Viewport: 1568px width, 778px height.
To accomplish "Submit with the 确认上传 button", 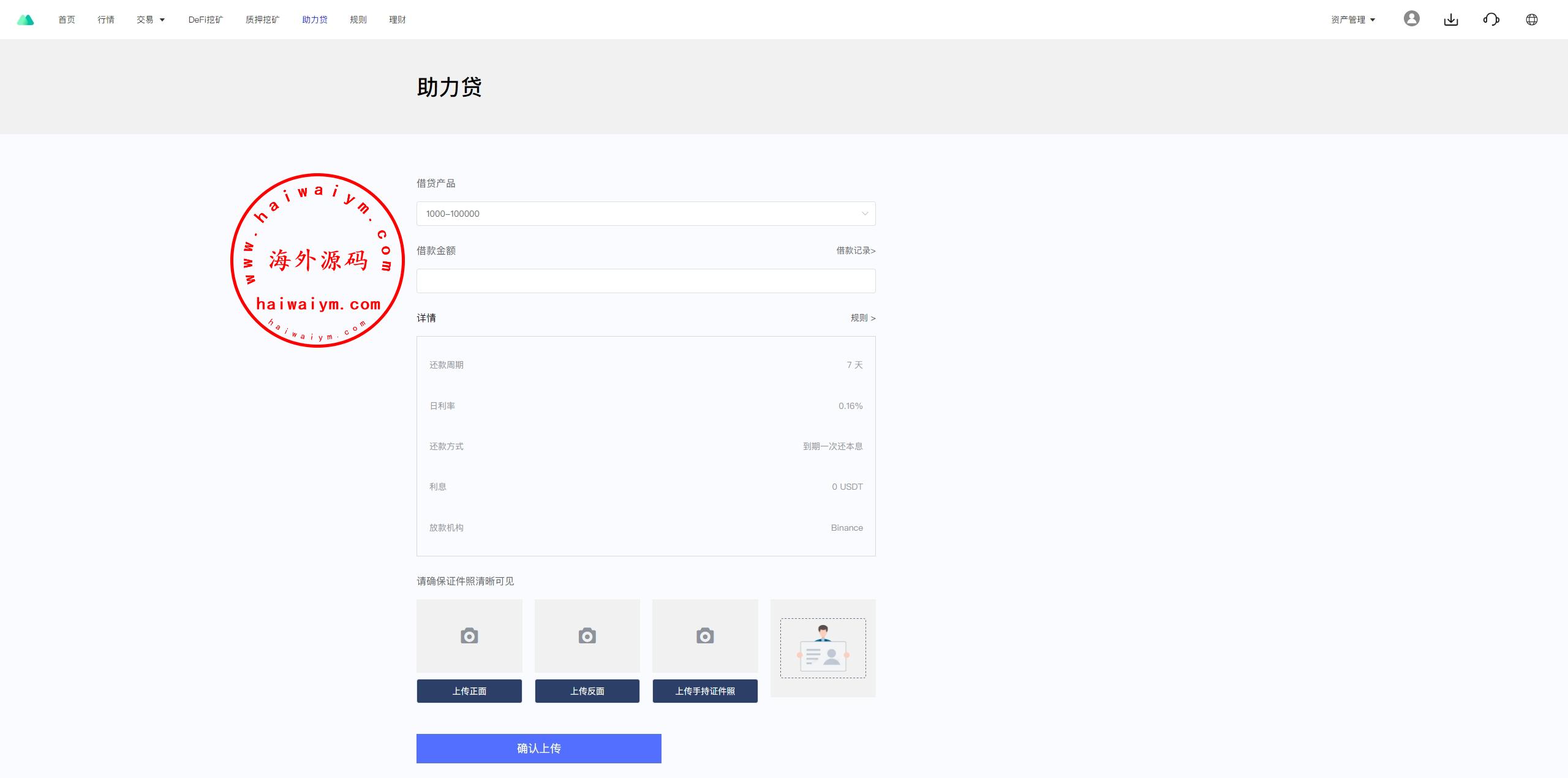I will pyautogui.click(x=538, y=748).
